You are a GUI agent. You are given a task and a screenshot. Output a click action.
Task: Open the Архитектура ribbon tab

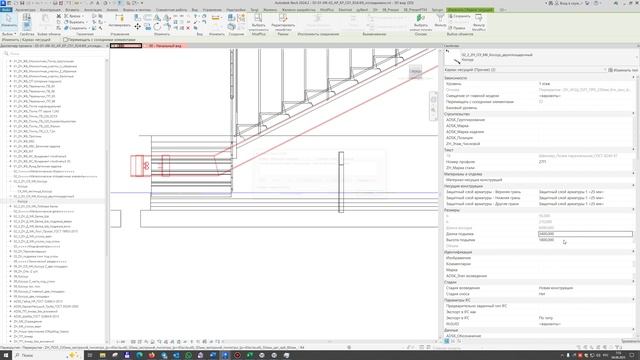25,10
